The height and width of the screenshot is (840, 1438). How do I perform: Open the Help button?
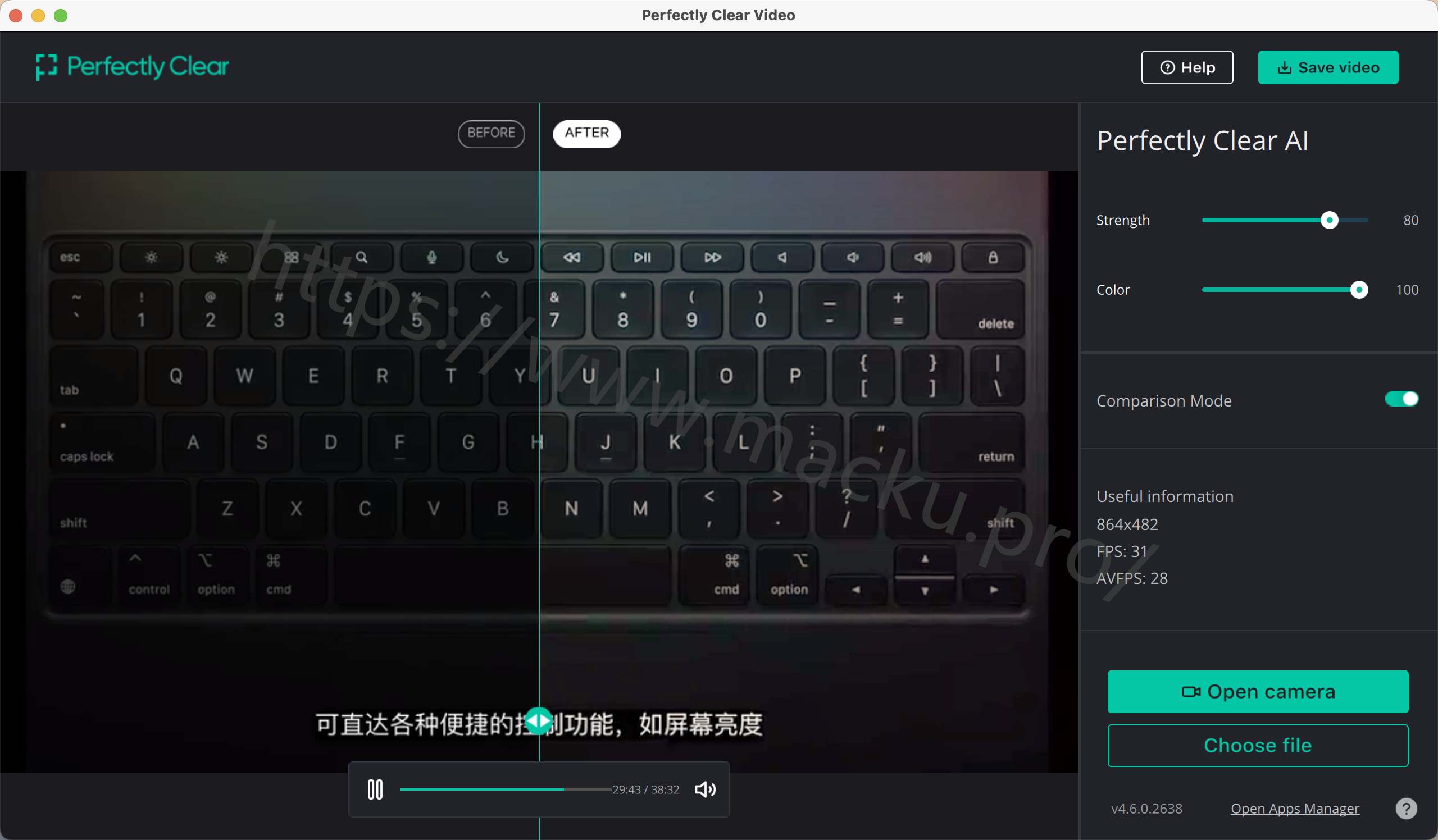pyautogui.click(x=1186, y=68)
